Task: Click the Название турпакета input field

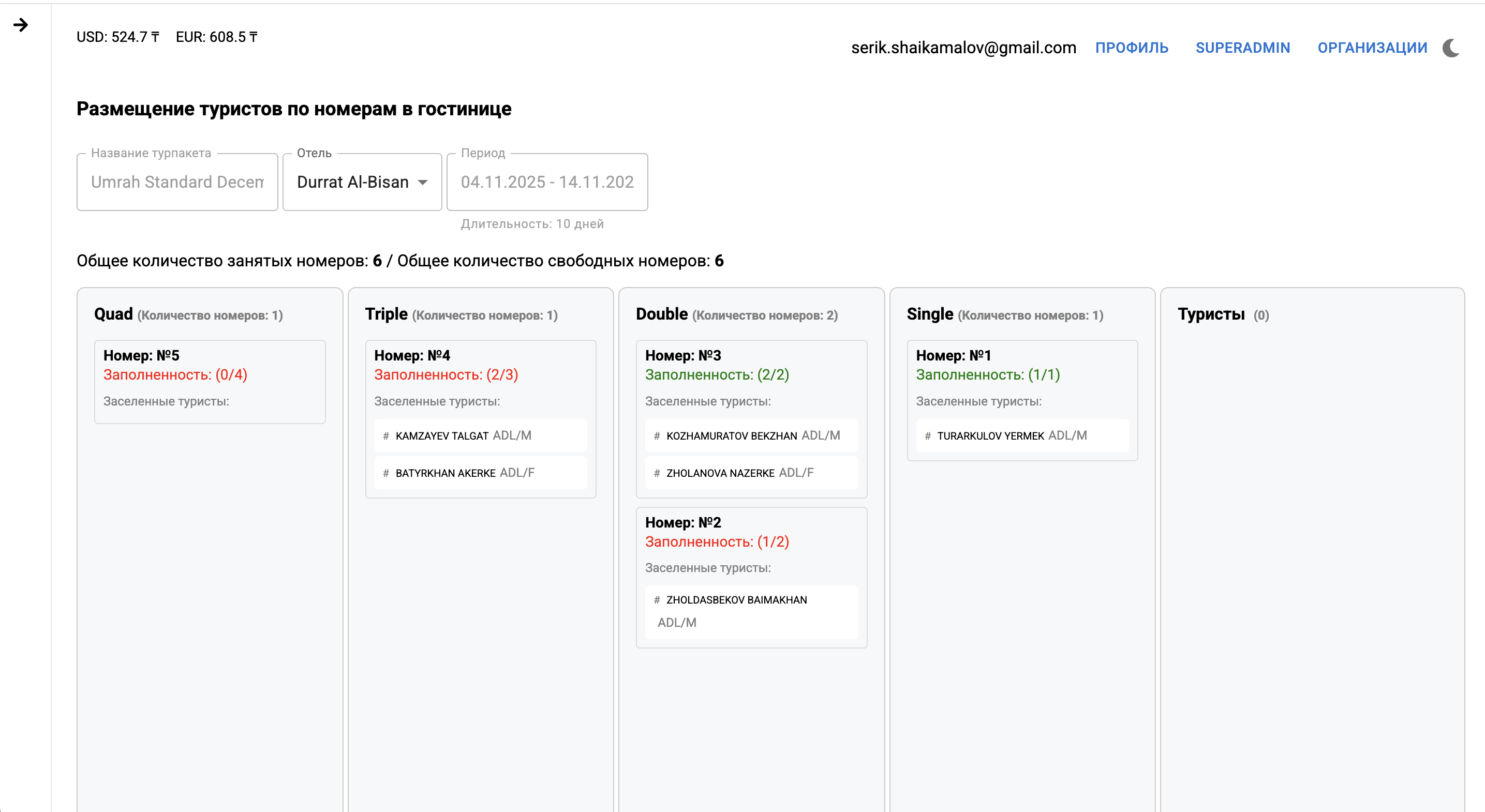Action: tap(177, 182)
